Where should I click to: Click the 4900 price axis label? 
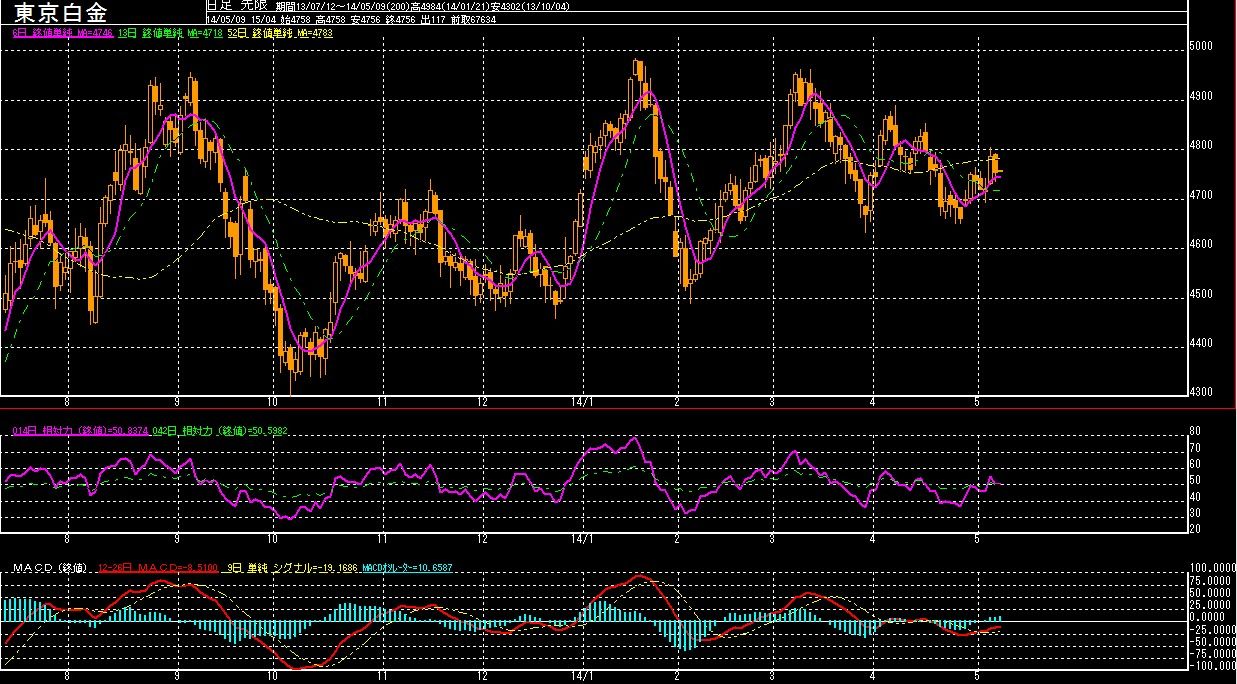point(1201,96)
